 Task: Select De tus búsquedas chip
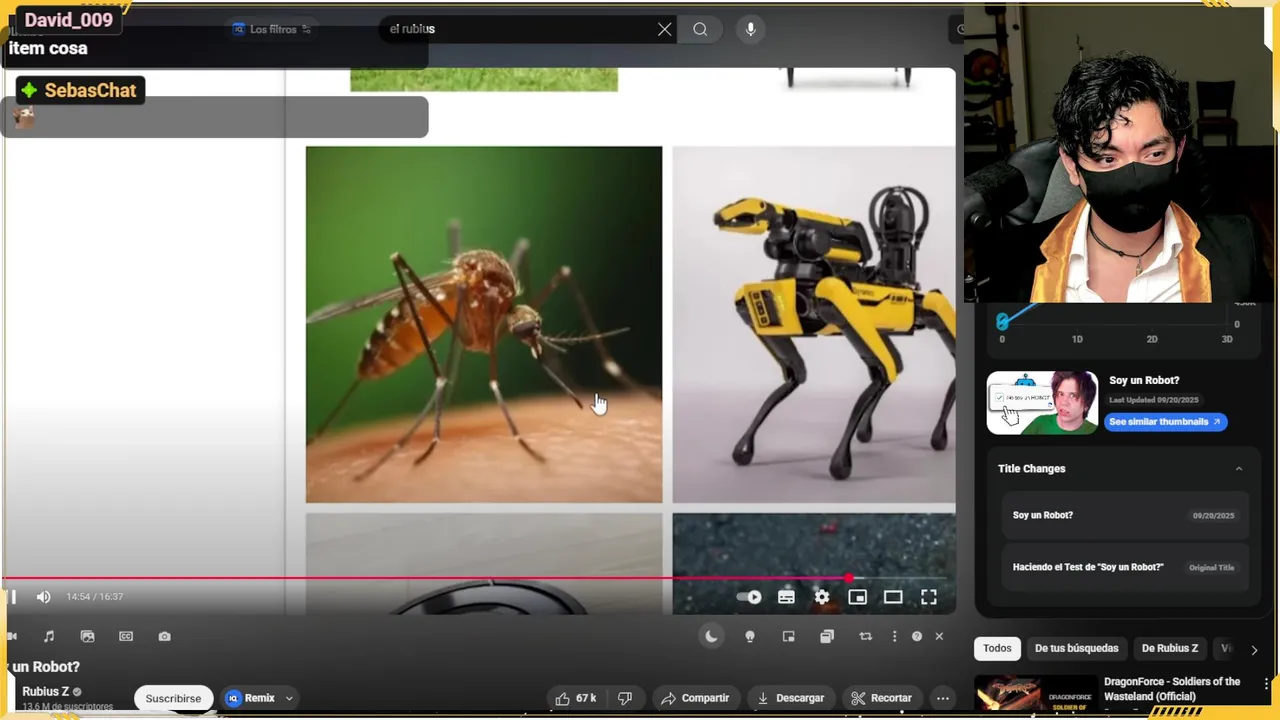pyautogui.click(x=1077, y=648)
